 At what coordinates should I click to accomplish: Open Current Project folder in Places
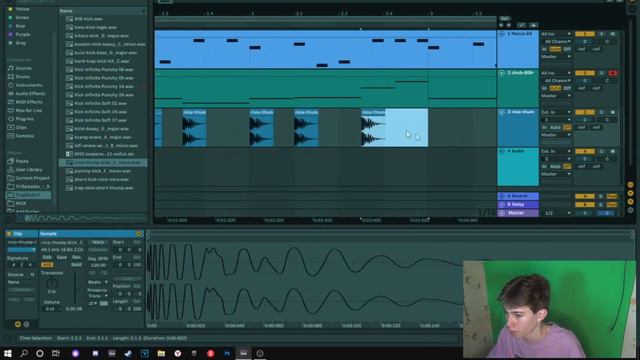tap(29, 178)
